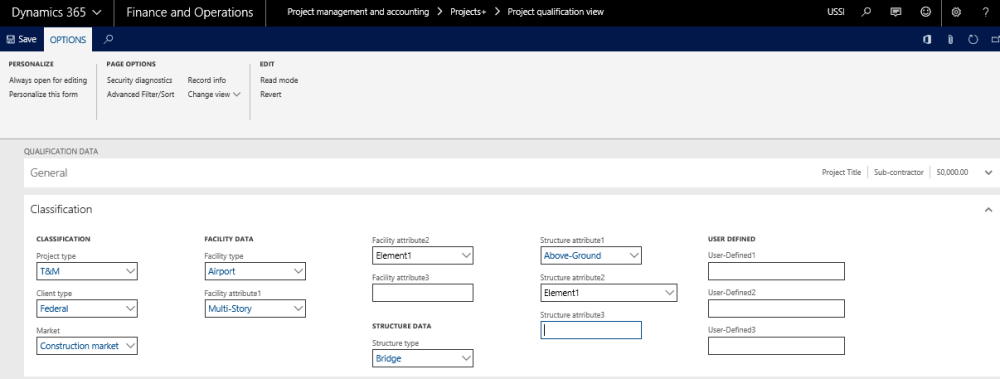
Task: Expand the General section chevron
Action: [989, 173]
